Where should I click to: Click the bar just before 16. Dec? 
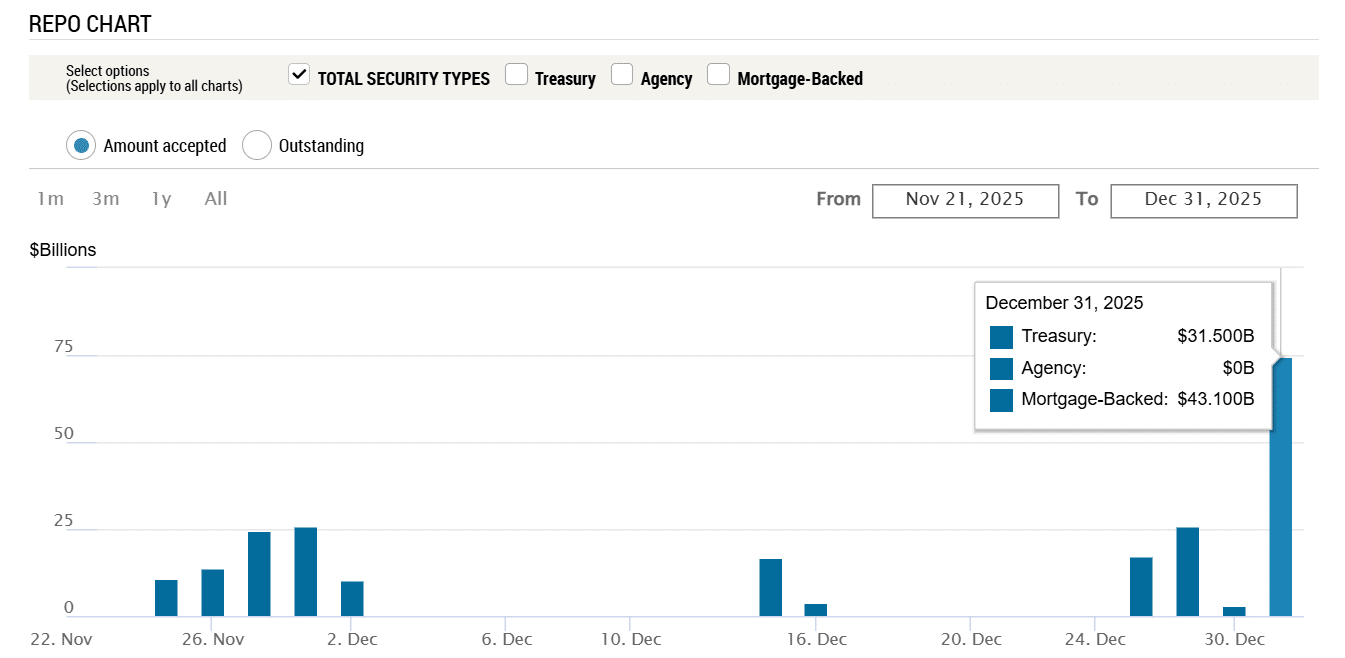[770, 588]
